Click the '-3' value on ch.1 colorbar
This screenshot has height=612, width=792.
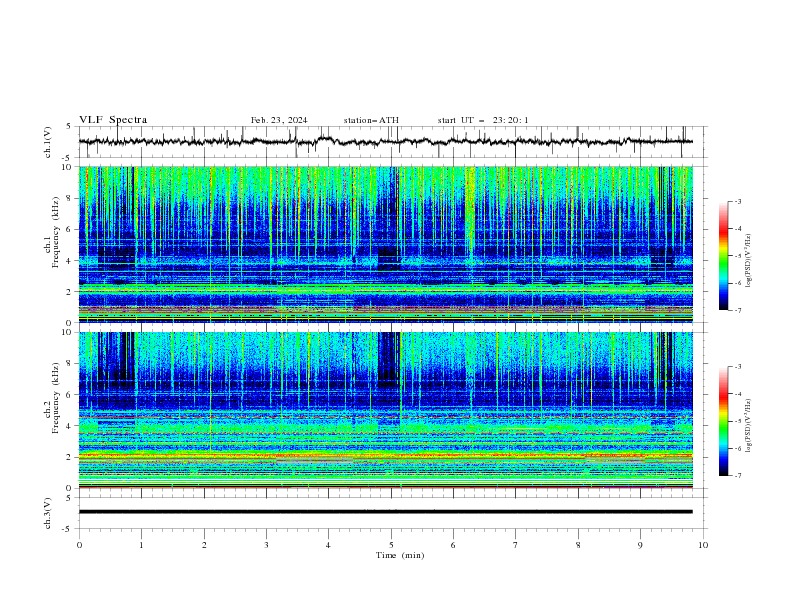pos(737,201)
